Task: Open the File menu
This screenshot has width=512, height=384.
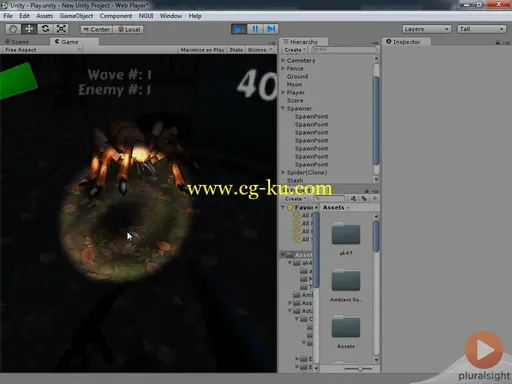Action: tap(8, 16)
